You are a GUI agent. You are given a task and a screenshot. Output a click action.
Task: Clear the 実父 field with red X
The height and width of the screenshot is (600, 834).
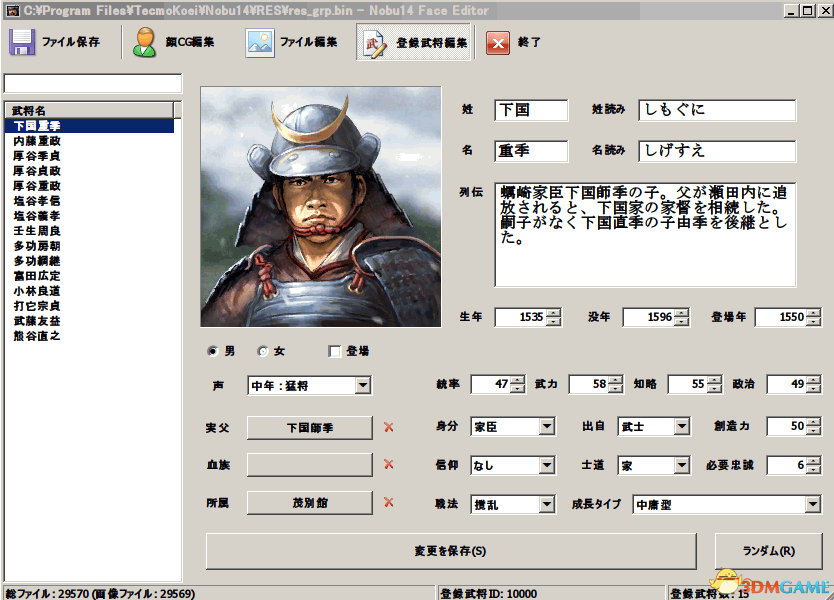(x=389, y=427)
